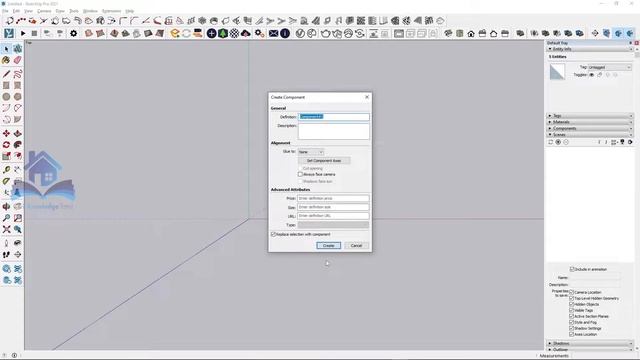
Task: Open the Tag Untagged dropdown
Action: (x=609, y=67)
